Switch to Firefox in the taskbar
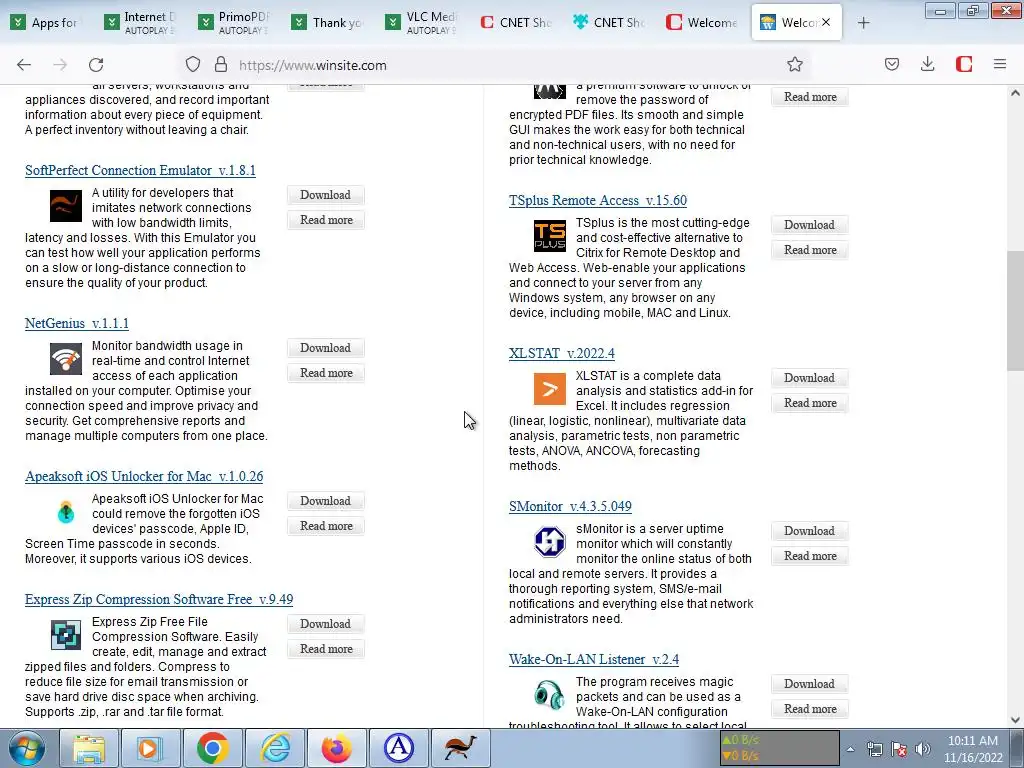Image resolution: width=1024 pixels, height=768 pixels. (x=337, y=748)
